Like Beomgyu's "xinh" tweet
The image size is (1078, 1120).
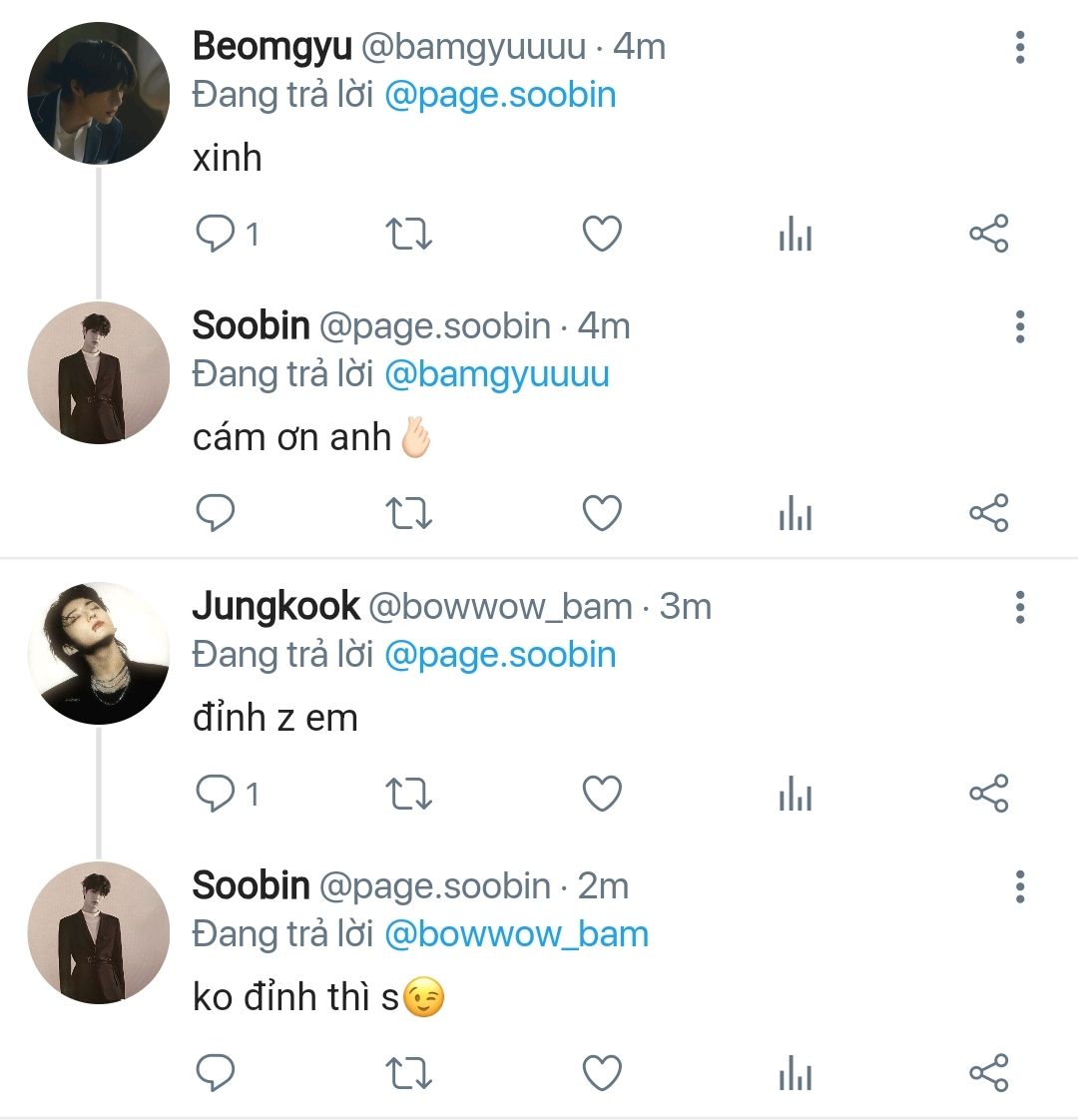click(602, 235)
